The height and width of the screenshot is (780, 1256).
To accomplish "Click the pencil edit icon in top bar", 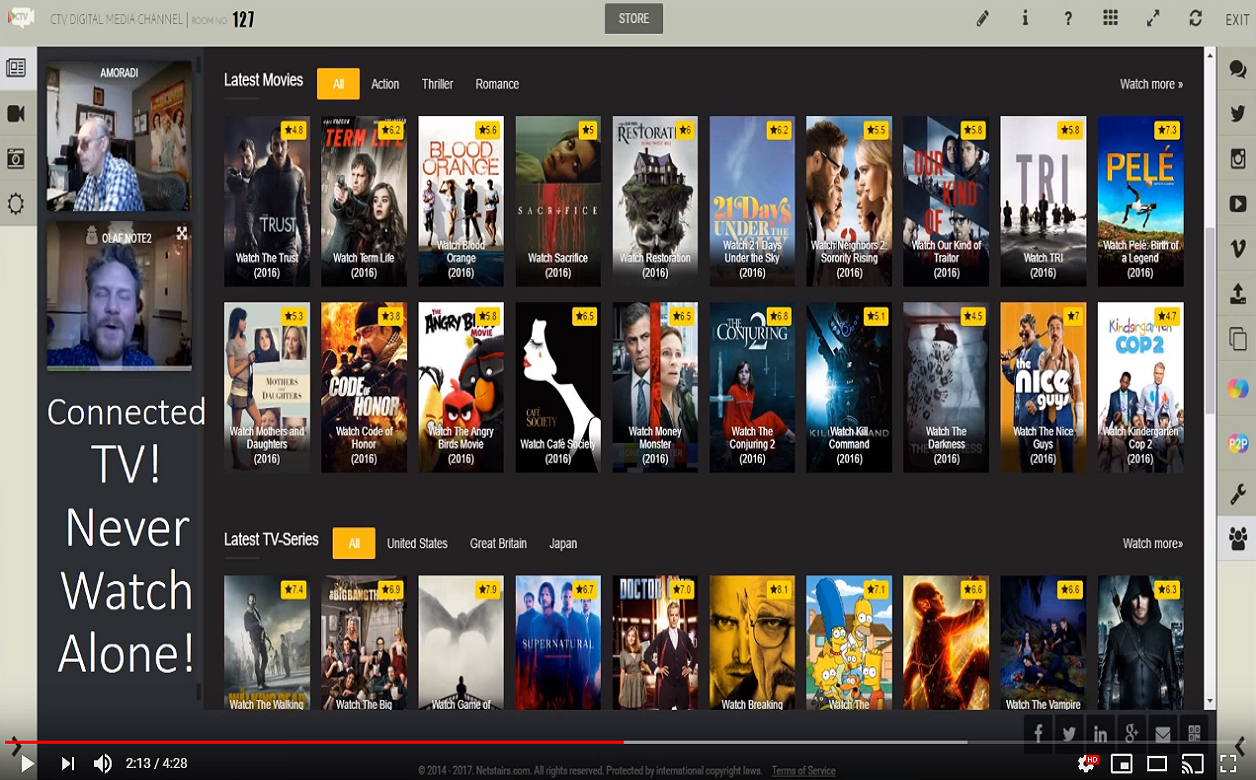I will click(x=983, y=19).
